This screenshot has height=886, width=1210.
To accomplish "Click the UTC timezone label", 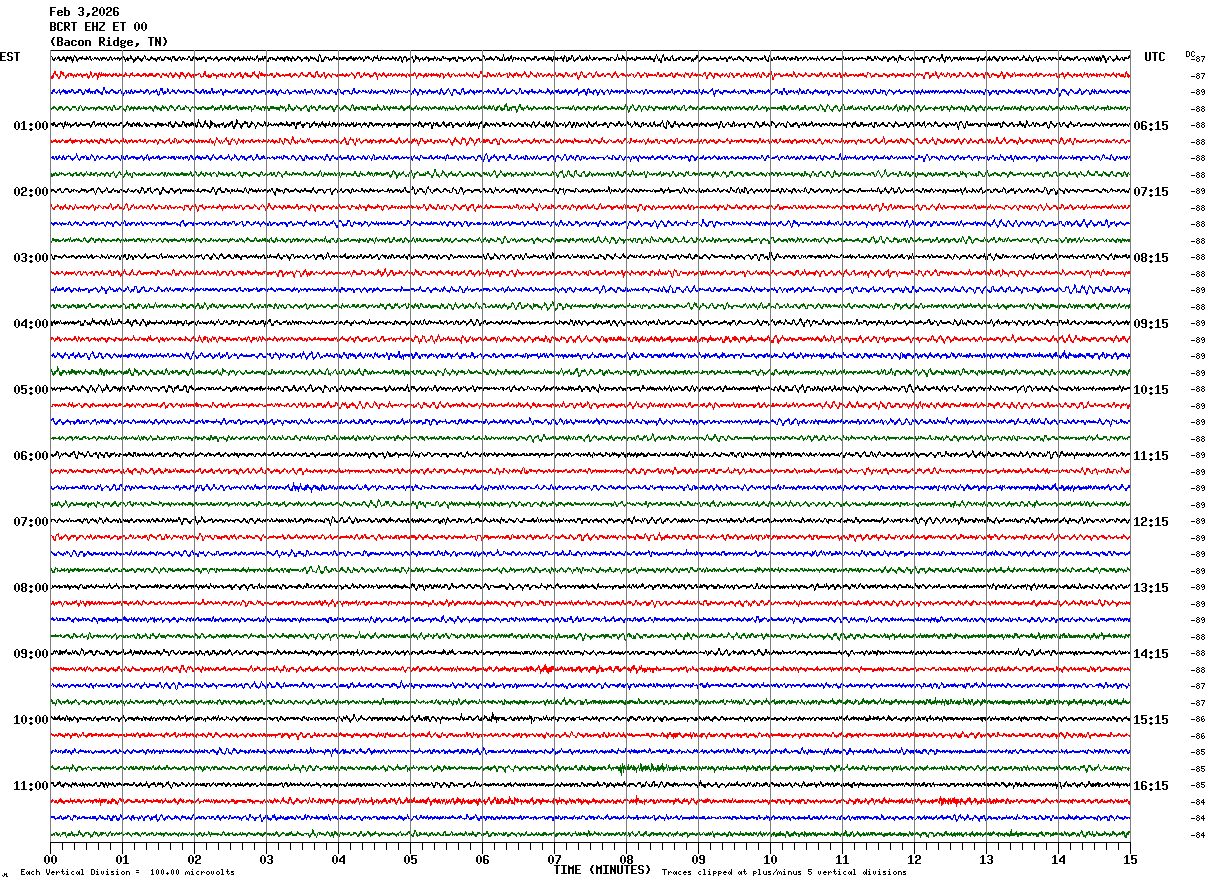I will pos(1155,57).
